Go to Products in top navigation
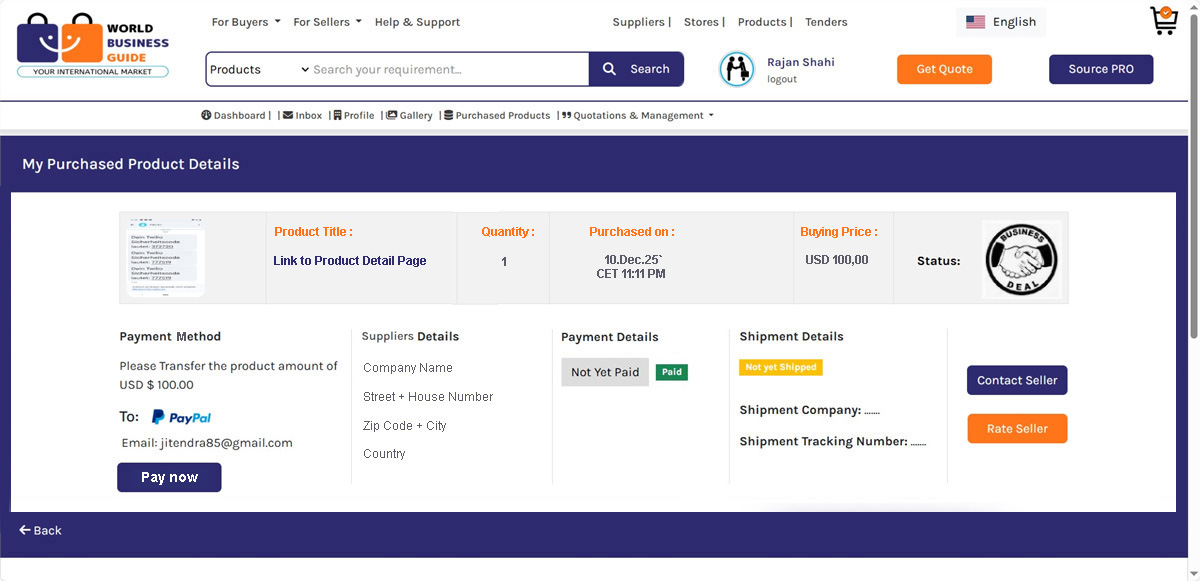Viewport: 1200px width, 581px height. tap(762, 22)
